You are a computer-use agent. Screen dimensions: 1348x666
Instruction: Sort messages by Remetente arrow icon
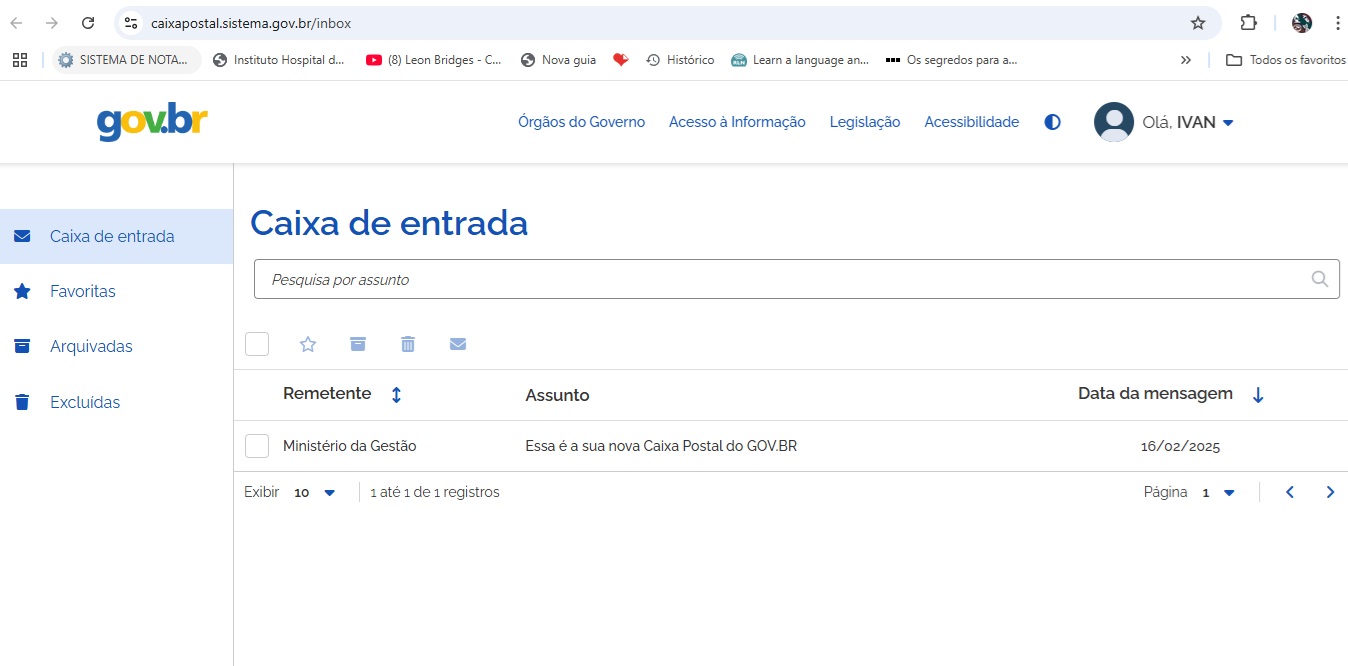(x=396, y=395)
